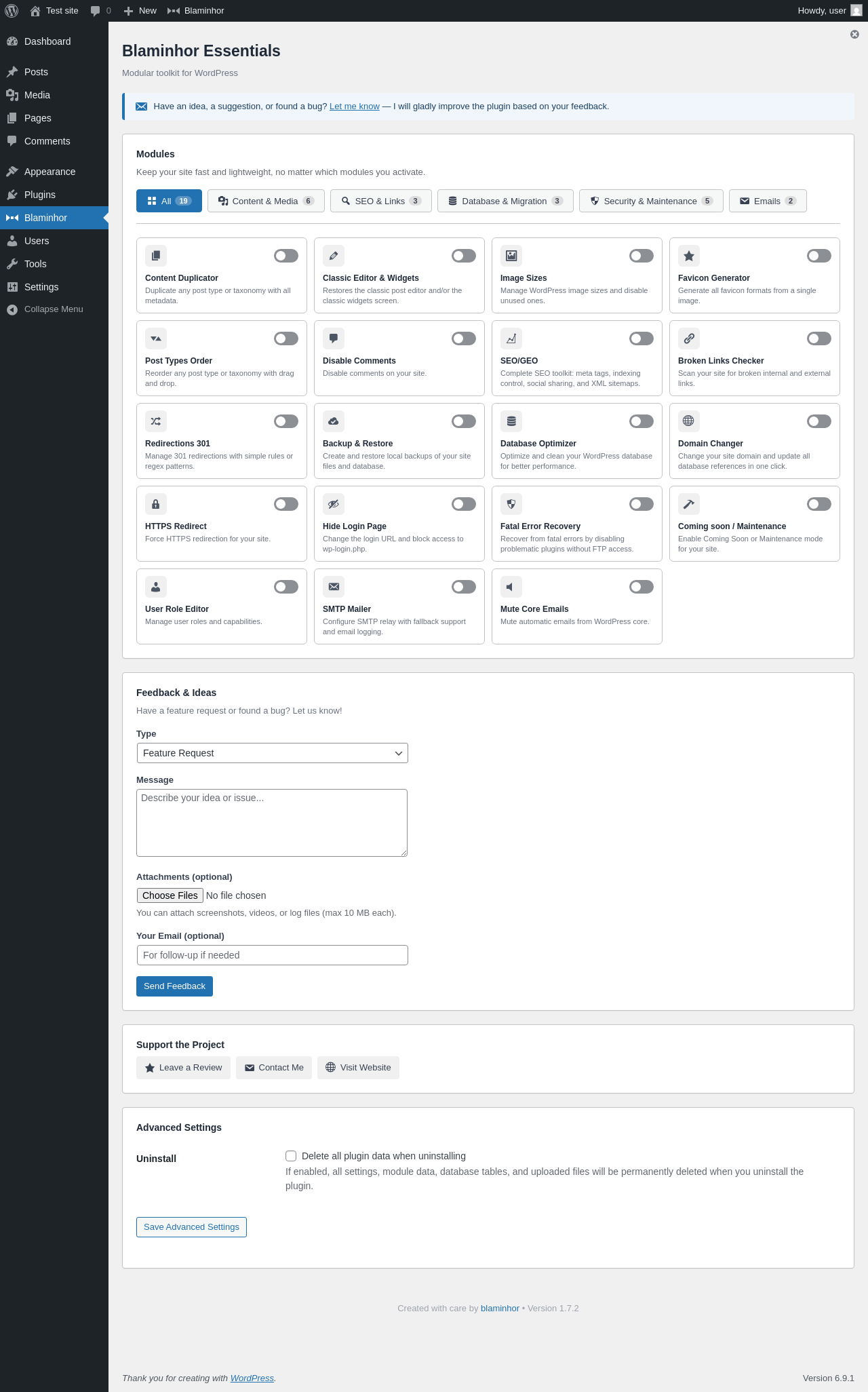Viewport: 868px width, 1392px height.
Task: Click the Domain Changer globe icon
Action: click(689, 421)
